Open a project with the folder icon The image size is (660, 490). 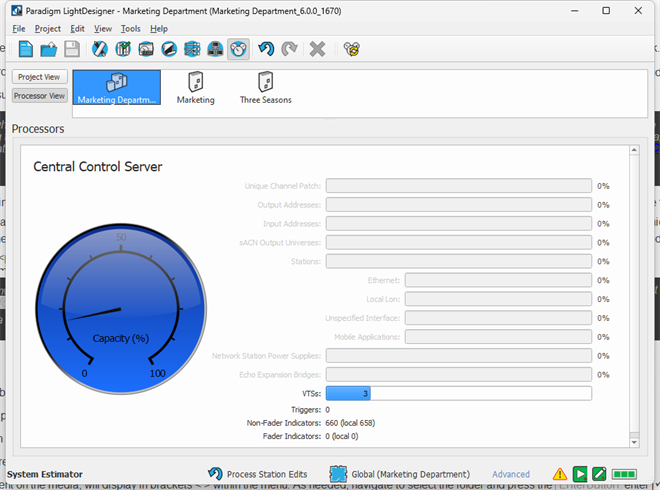49,49
